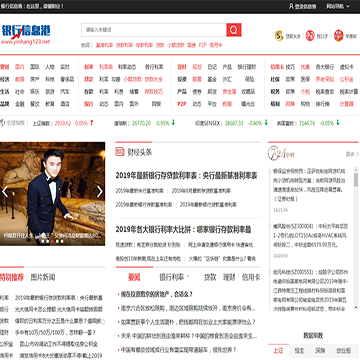Click the user icon beside 登录
The height and width of the screenshot is (360, 360).
291,6
